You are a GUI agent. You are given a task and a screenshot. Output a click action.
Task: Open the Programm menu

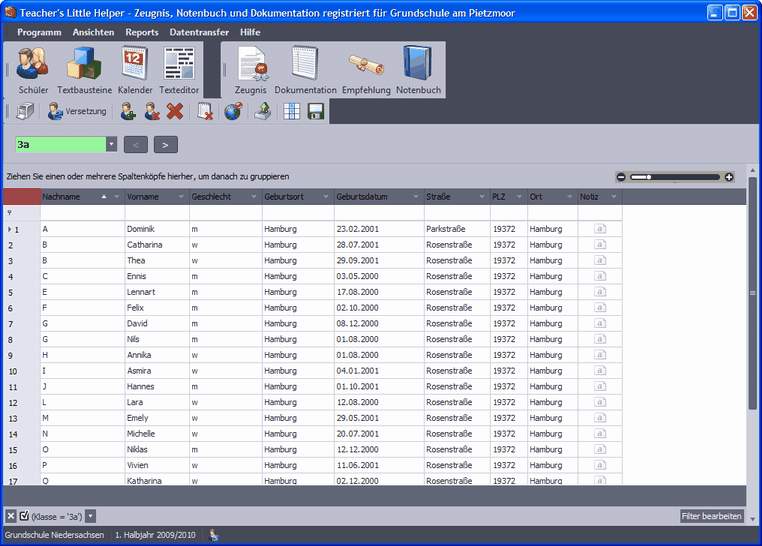[39, 32]
